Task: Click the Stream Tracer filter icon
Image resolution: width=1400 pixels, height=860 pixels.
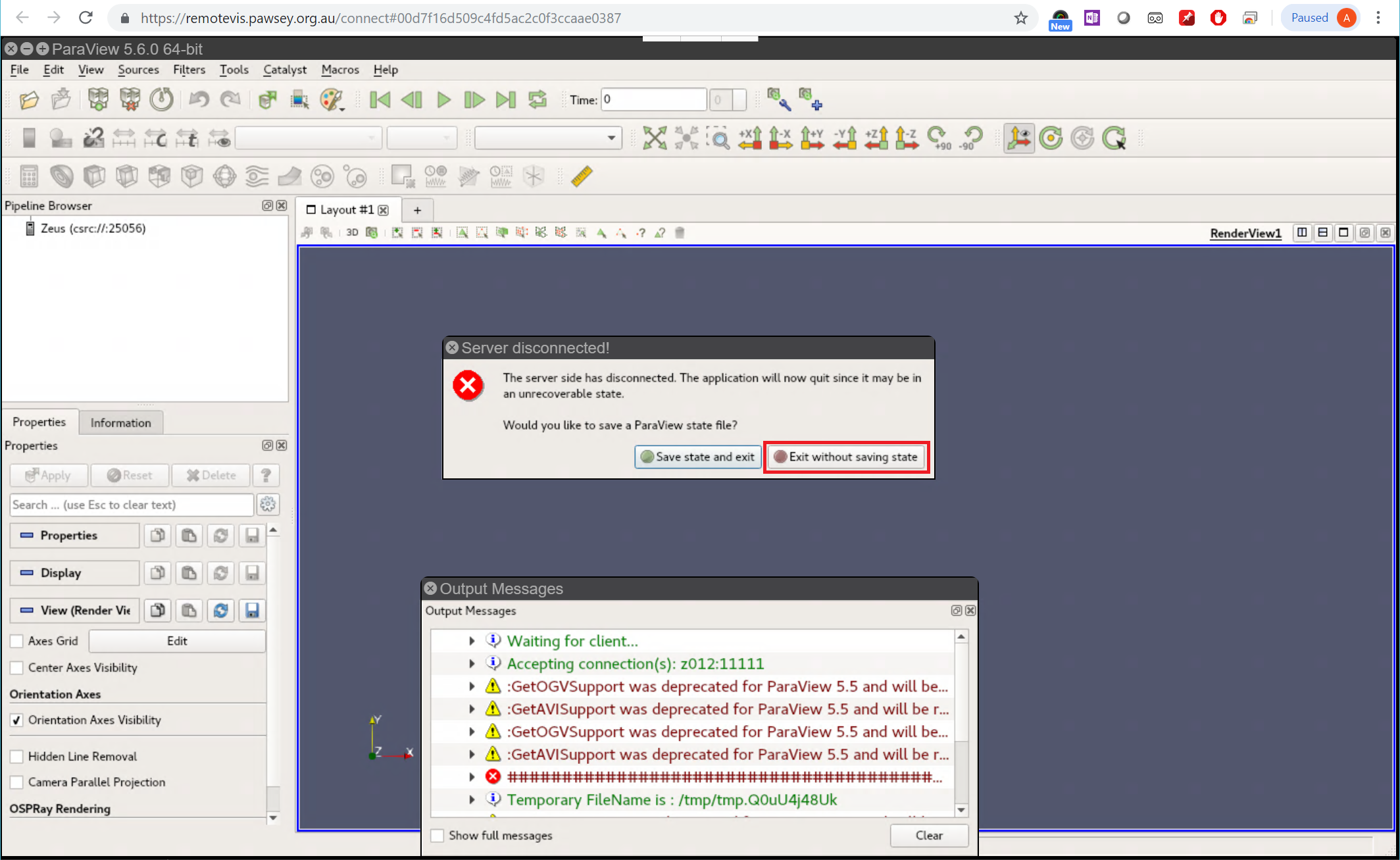Action: click(x=257, y=176)
